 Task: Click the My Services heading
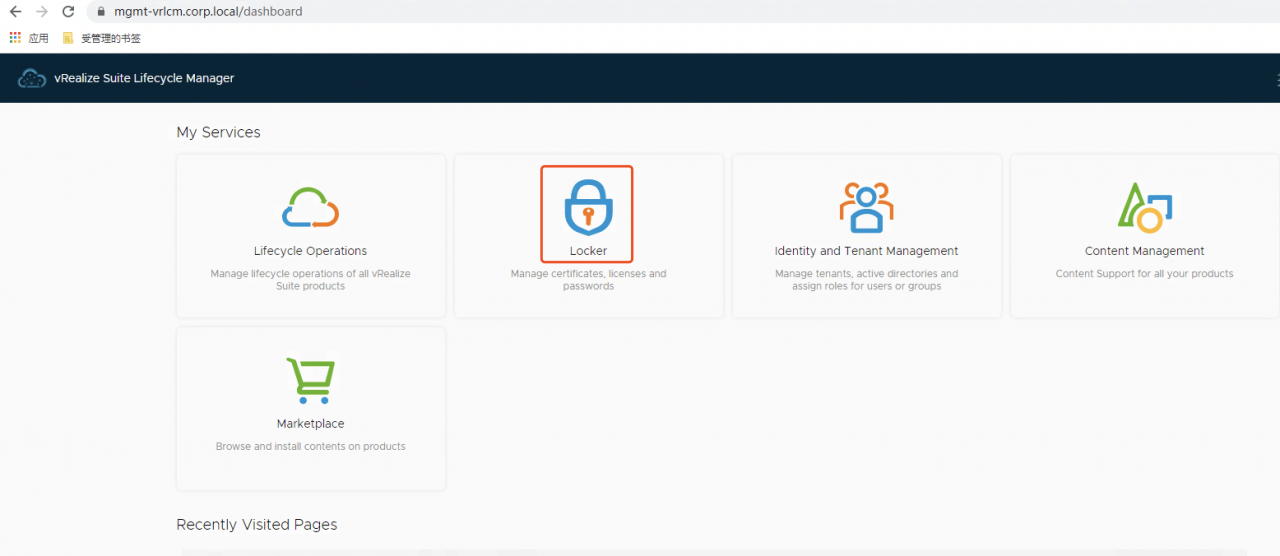coord(218,132)
